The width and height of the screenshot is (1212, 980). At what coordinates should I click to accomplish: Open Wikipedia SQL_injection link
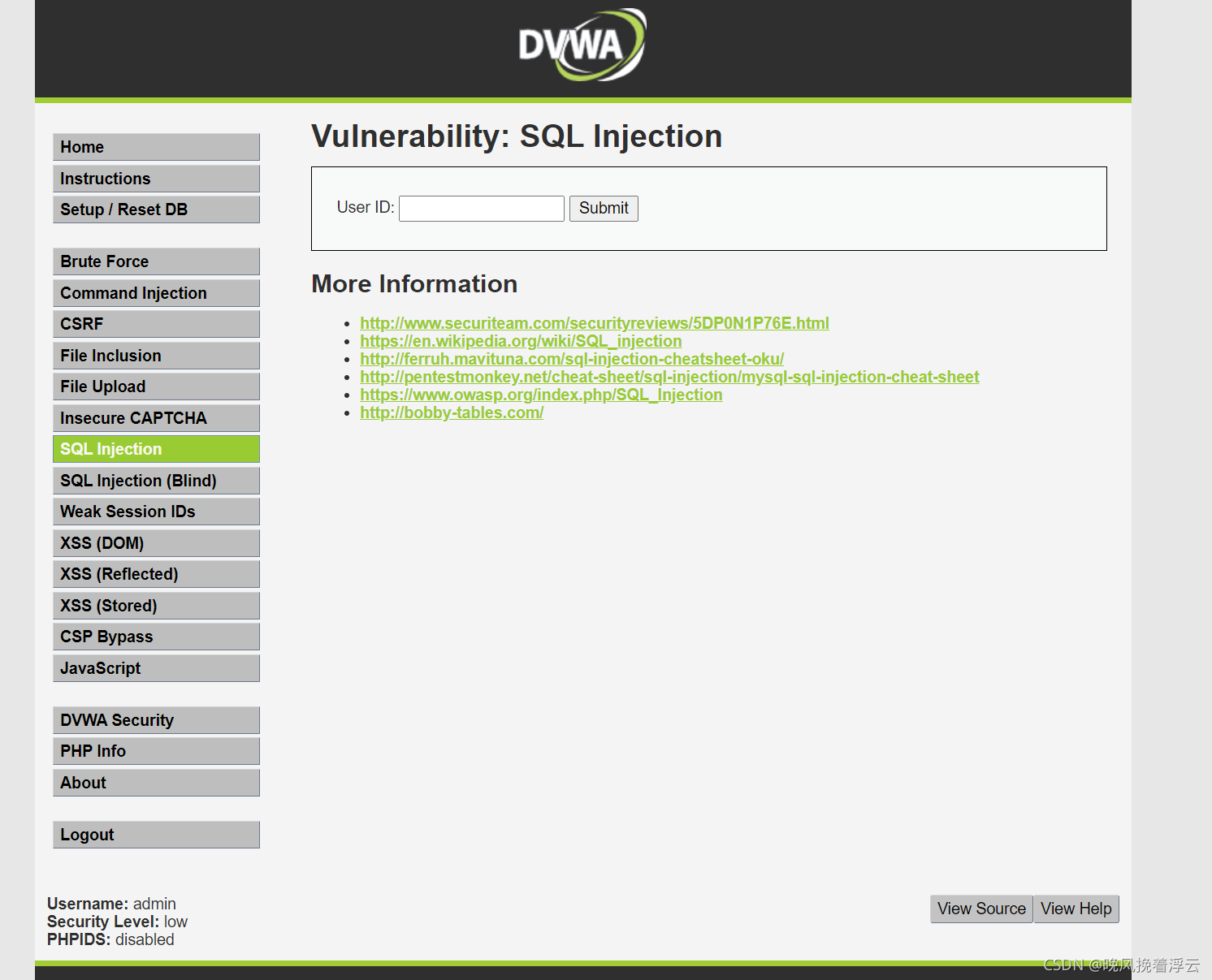[521, 341]
